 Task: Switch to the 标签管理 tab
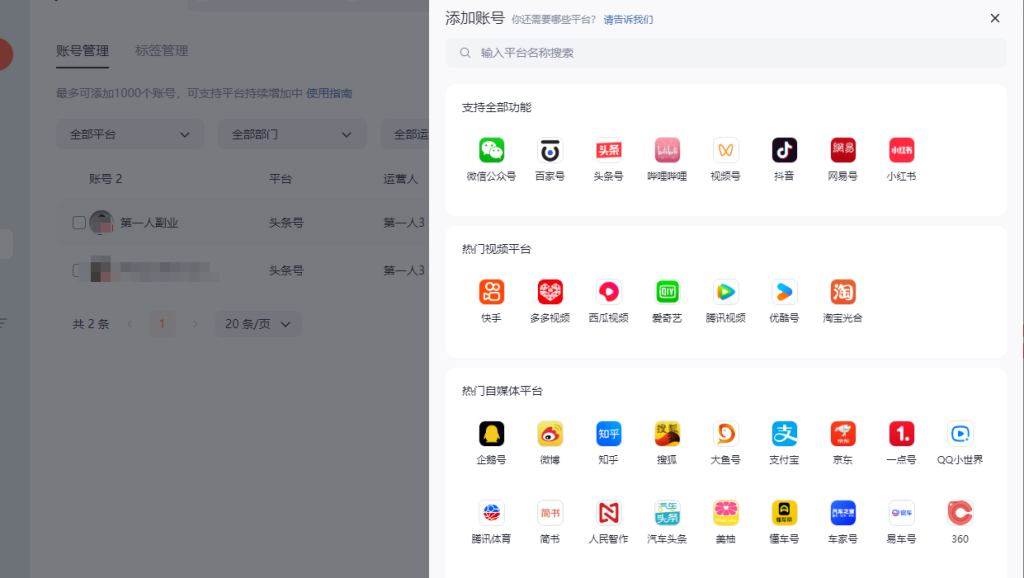(161, 51)
